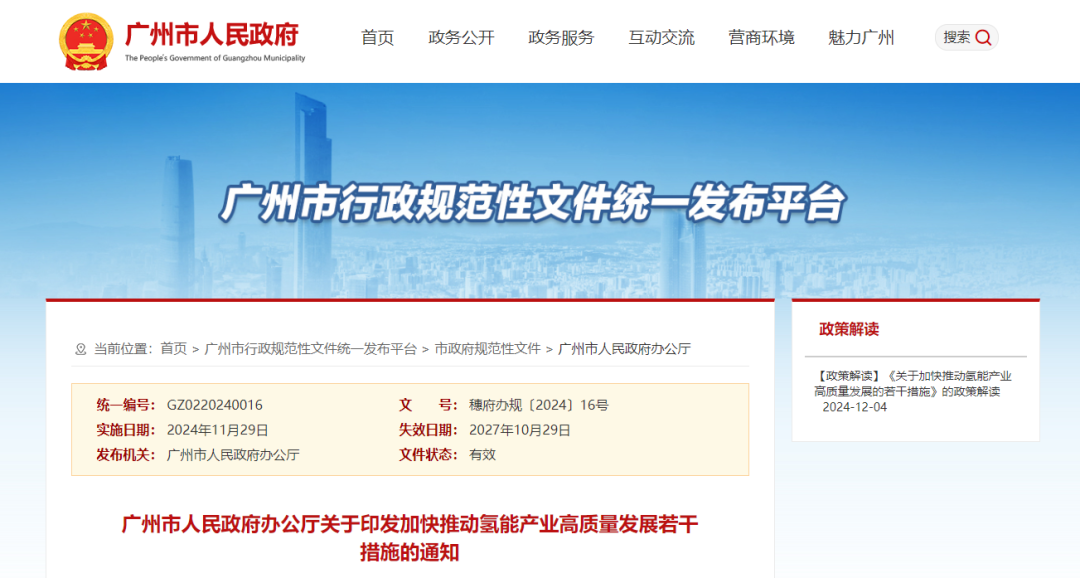Click the 失效日期 label
This screenshot has height=578, width=1080.
(428, 430)
